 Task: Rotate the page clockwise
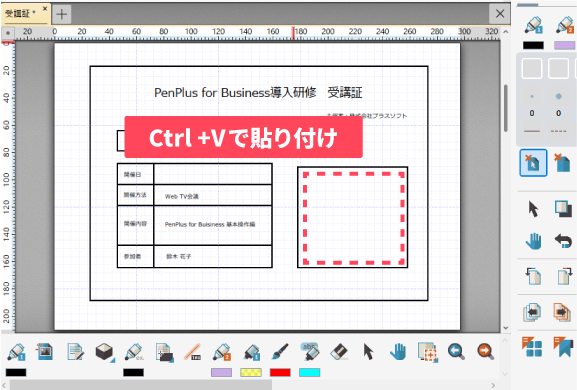click(564, 276)
